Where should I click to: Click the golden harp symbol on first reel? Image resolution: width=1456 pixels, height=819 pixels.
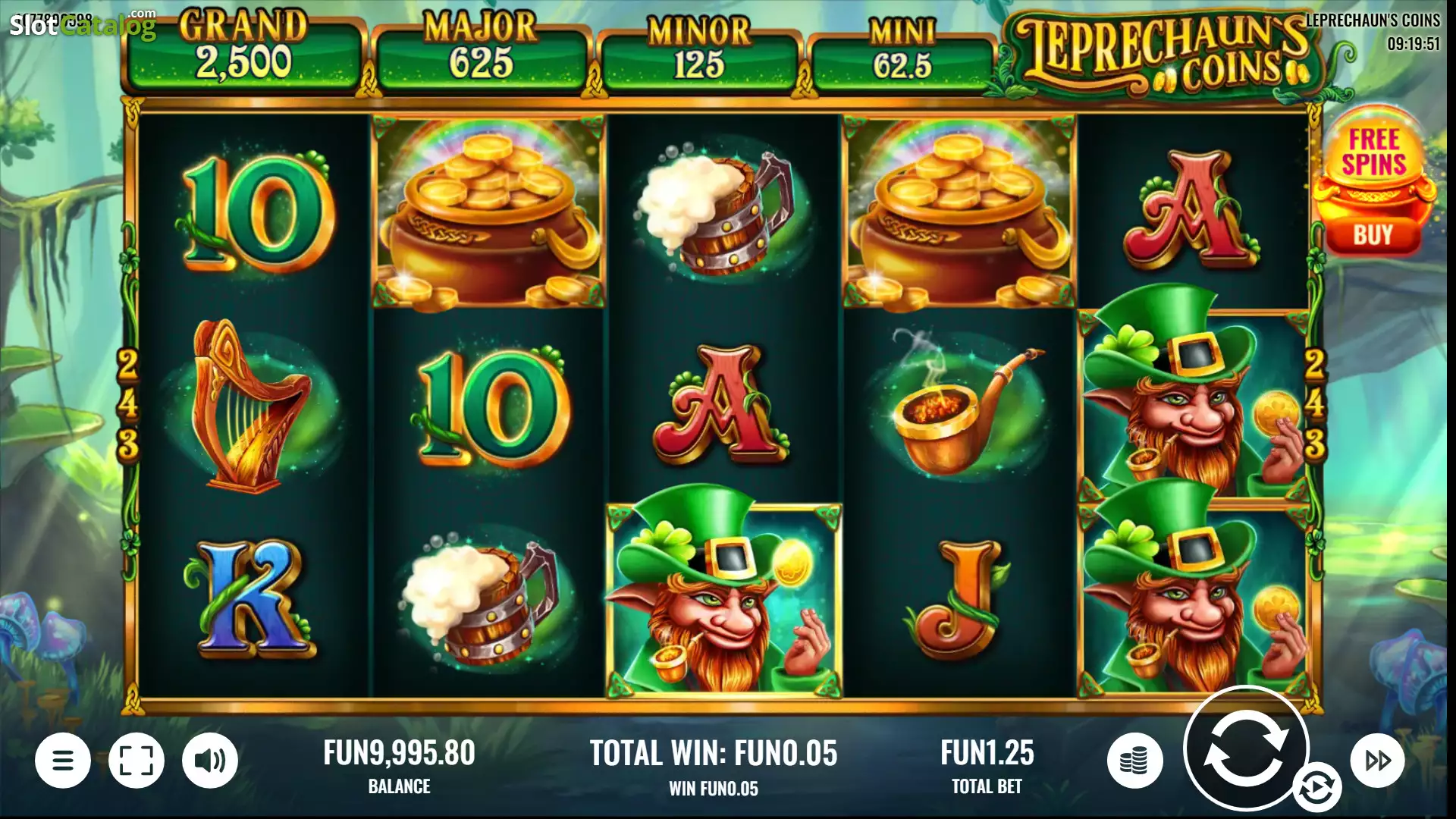pos(253,403)
